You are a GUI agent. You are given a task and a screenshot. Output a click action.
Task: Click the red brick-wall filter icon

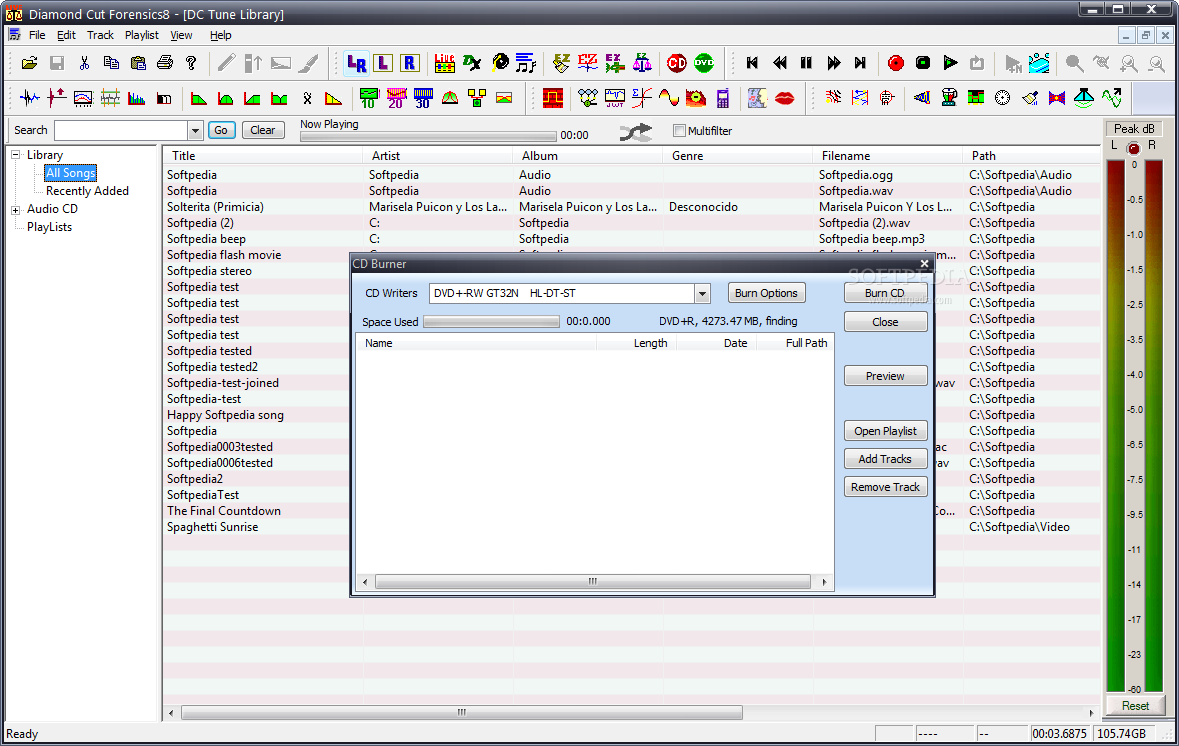[553, 98]
